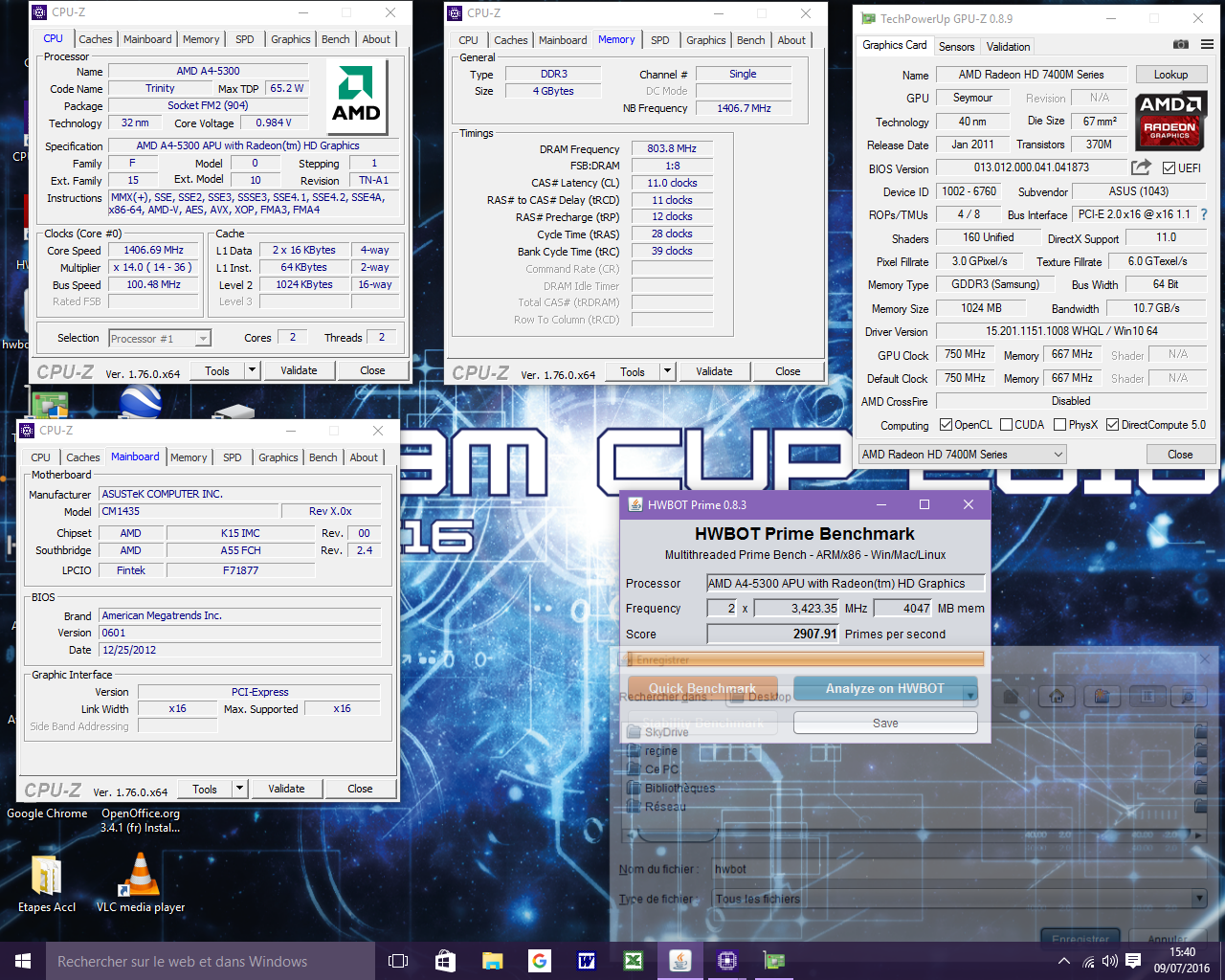The width and height of the screenshot is (1225, 980).
Task: Switch to Bench tab in CPU-Z CPU window
Action: point(336,39)
